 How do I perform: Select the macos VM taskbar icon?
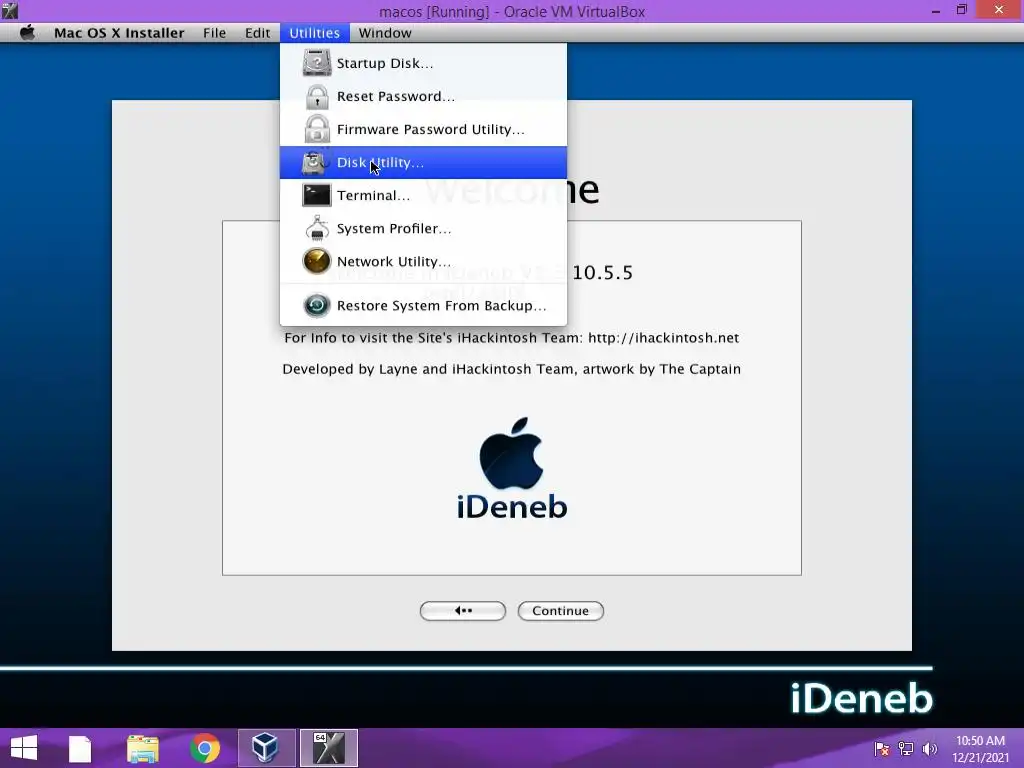(328, 748)
